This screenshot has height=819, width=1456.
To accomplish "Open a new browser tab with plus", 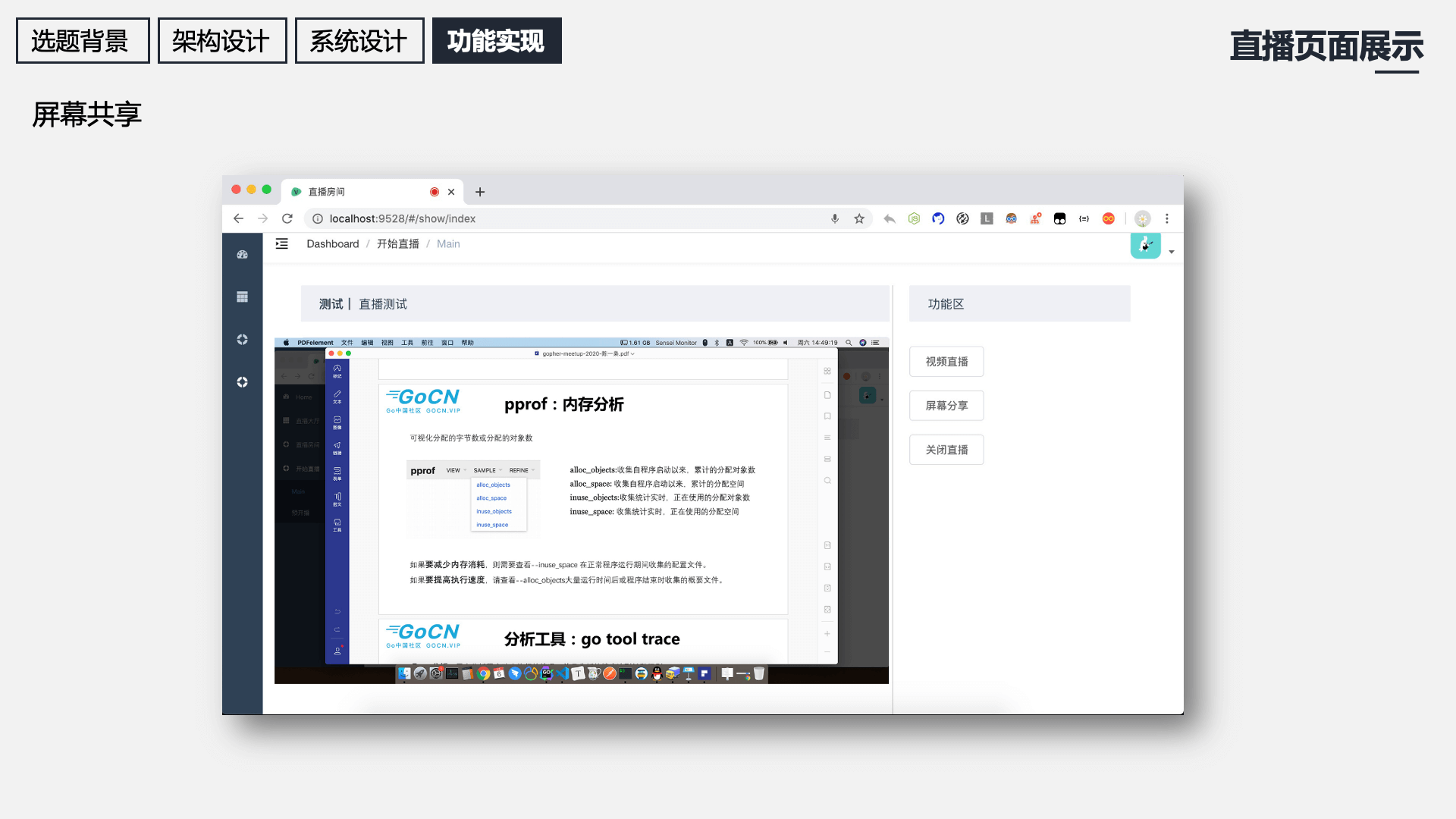I will pyautogui.click(x=480, y=193).
